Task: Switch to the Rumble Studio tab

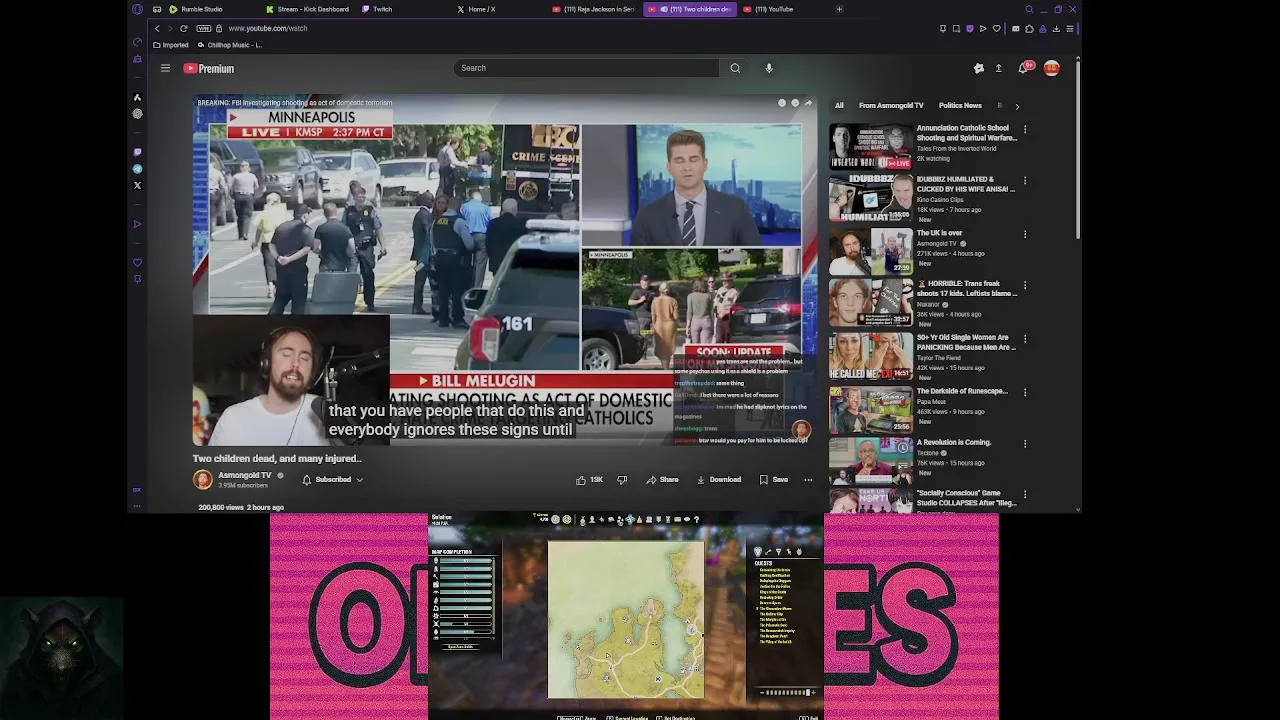Action: (x=196, y=9)
